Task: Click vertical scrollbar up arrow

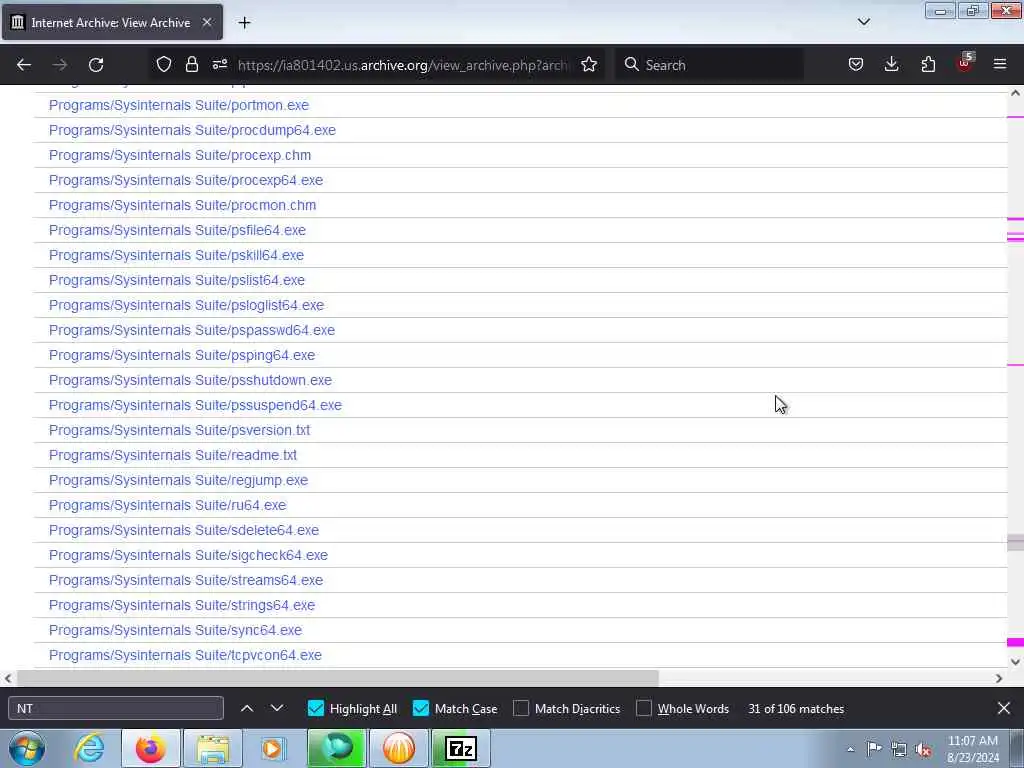Action: coord(1016,93)
